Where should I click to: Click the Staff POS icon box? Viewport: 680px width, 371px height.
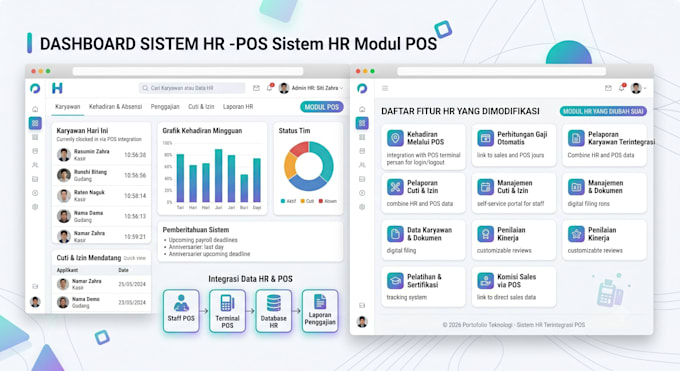click(x=181, y=311)
